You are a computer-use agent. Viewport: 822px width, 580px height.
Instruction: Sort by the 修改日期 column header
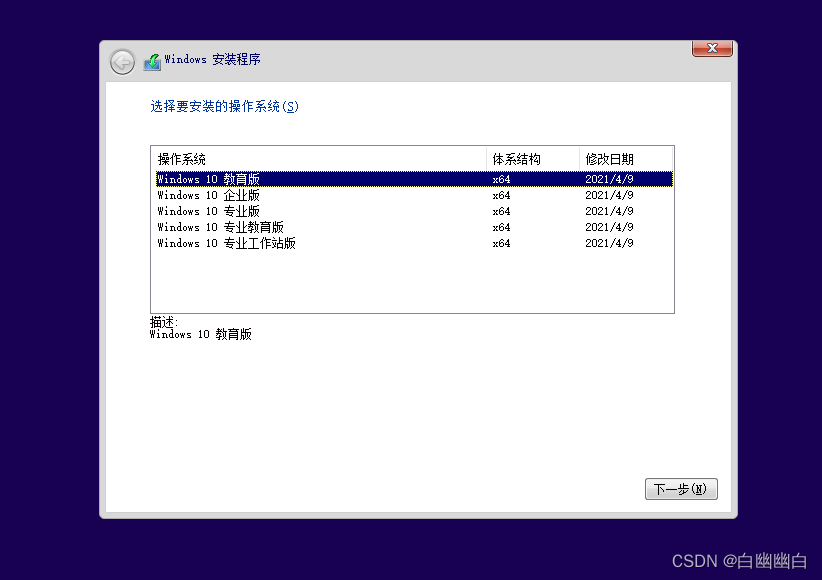tap(626, 159)
